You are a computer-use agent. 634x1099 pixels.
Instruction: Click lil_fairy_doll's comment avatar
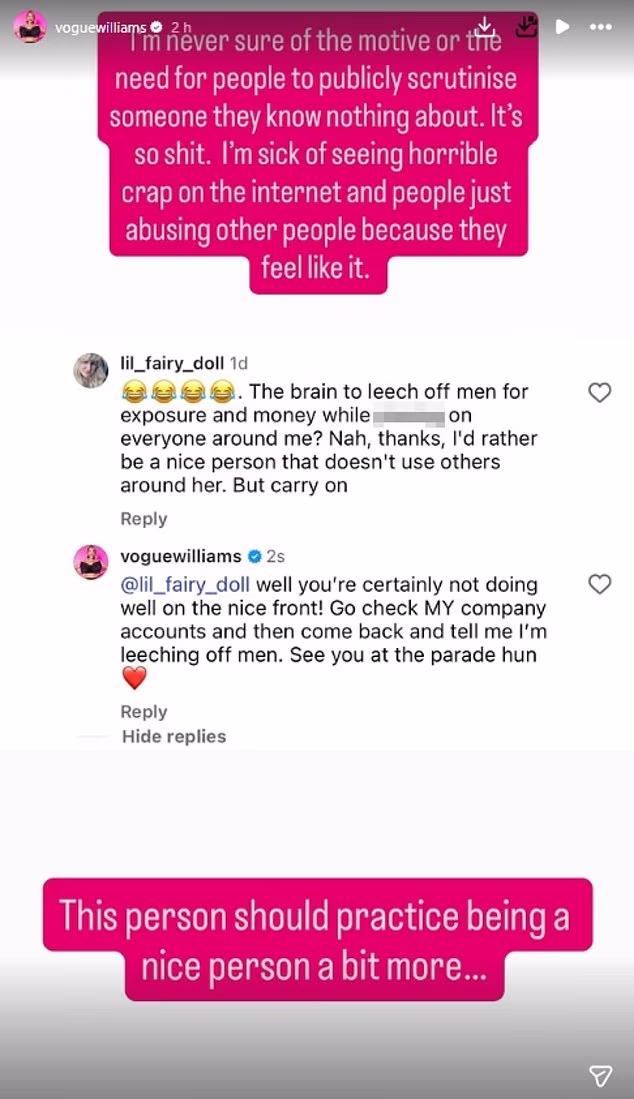pos(91,370)
